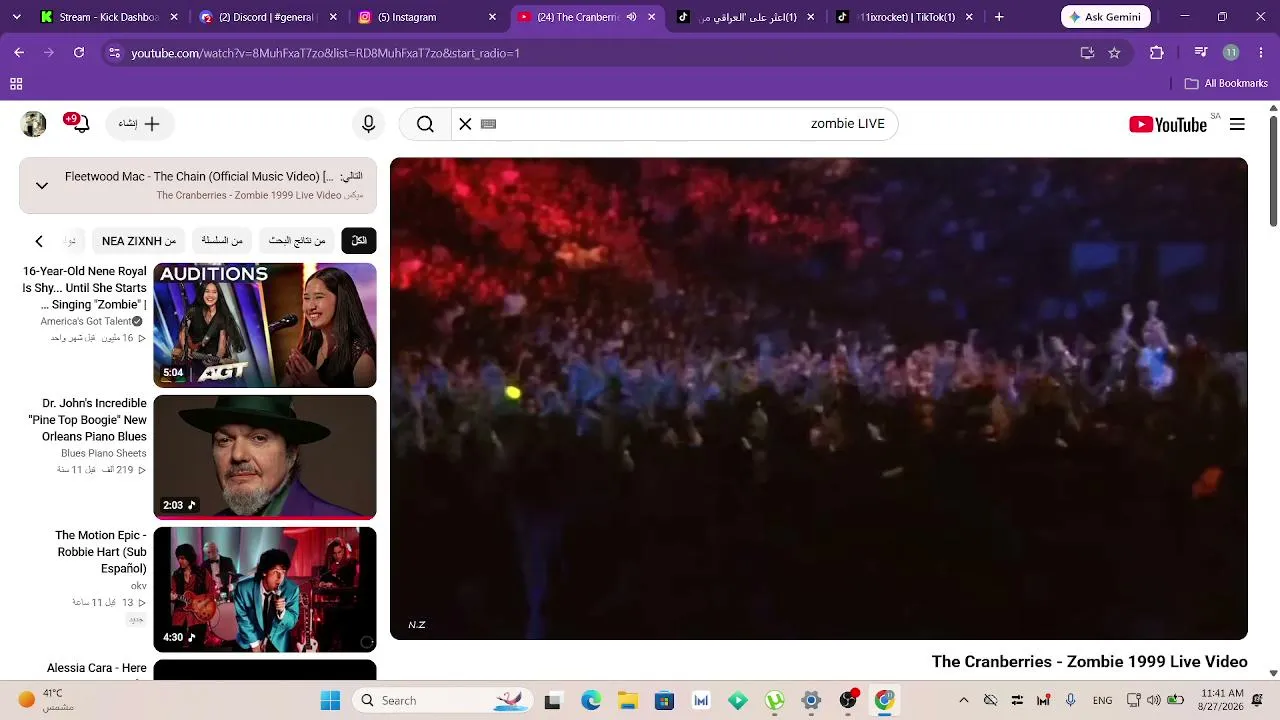Show earlier filter chips with left arrow

coord(39,241)
